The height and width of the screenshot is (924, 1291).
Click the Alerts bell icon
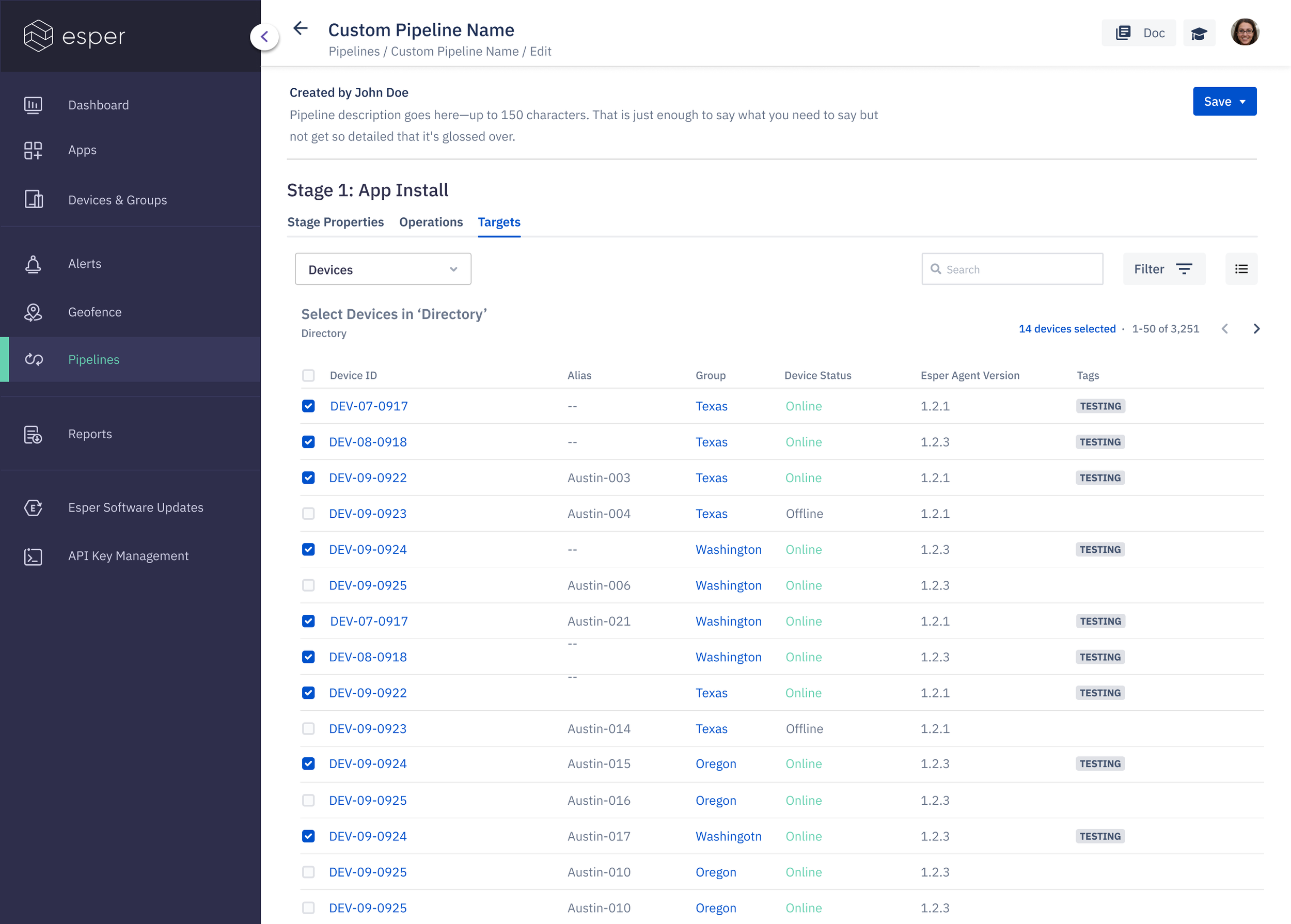pyautogui.click(x=33, y=264)
